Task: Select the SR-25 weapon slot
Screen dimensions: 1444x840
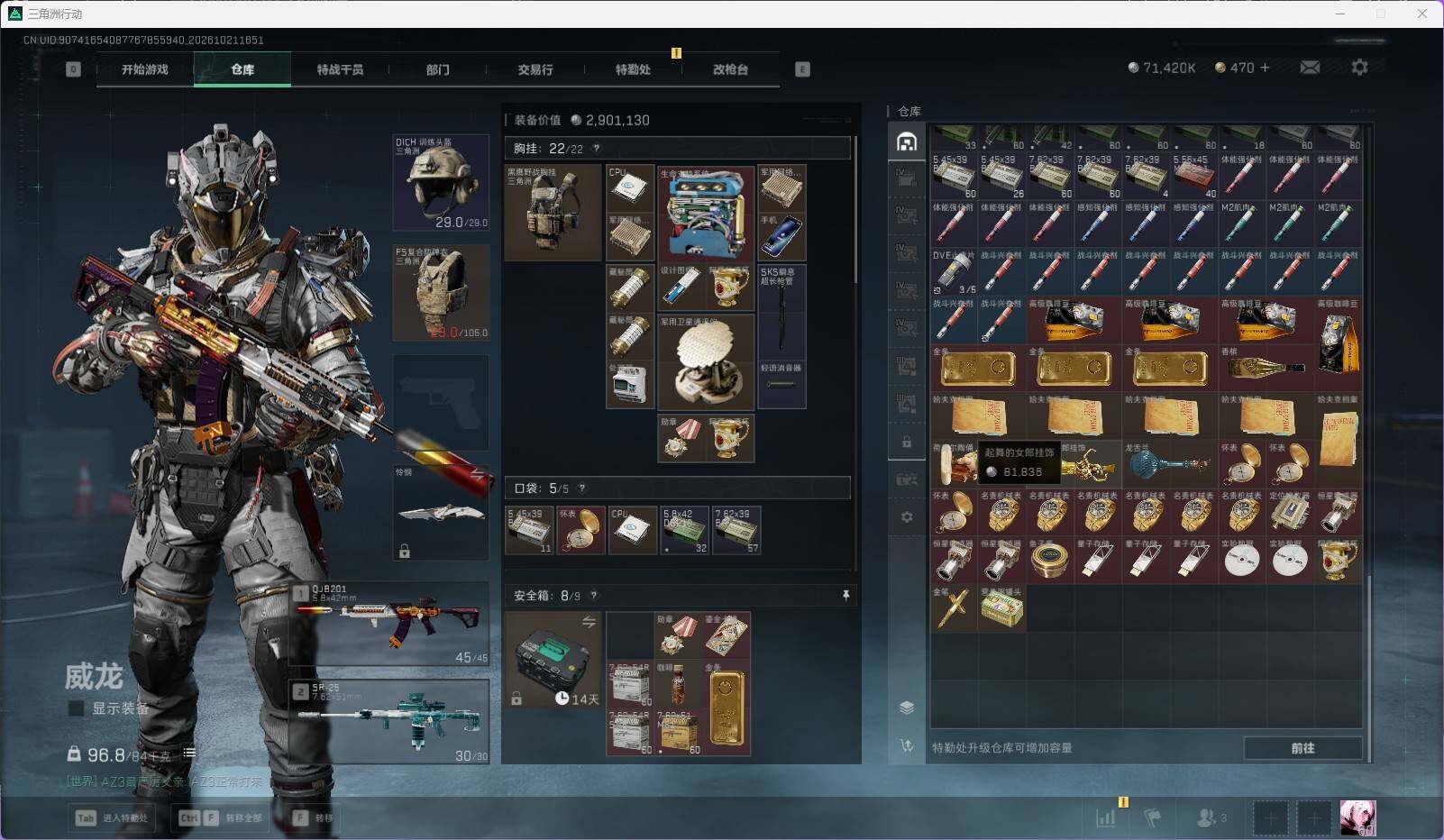Action: point(389,722)
